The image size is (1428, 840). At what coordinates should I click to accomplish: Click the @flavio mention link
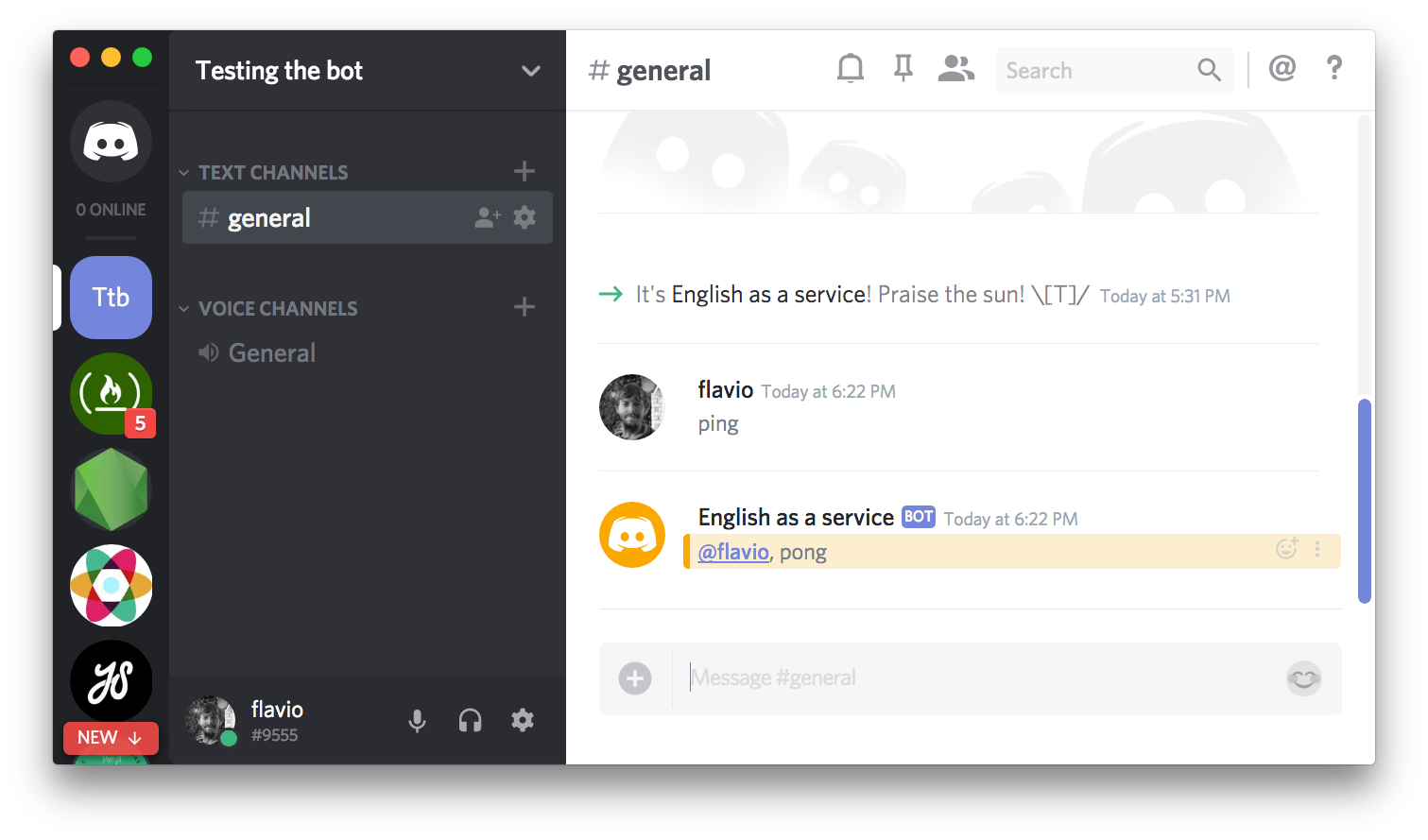(x=733, y=552)
